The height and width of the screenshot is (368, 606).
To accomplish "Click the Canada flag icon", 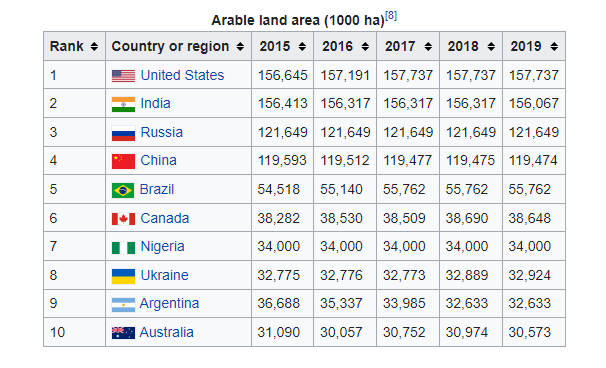I will click(x=123, y=219).
